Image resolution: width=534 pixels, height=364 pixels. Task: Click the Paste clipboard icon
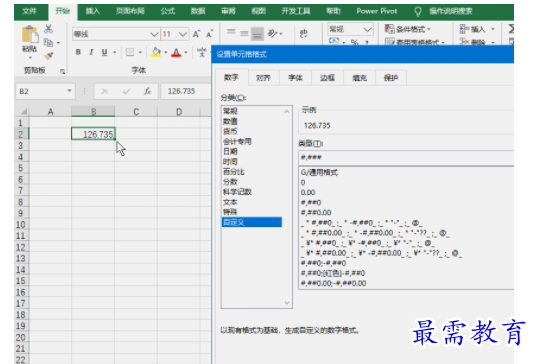tap(30, 35)
